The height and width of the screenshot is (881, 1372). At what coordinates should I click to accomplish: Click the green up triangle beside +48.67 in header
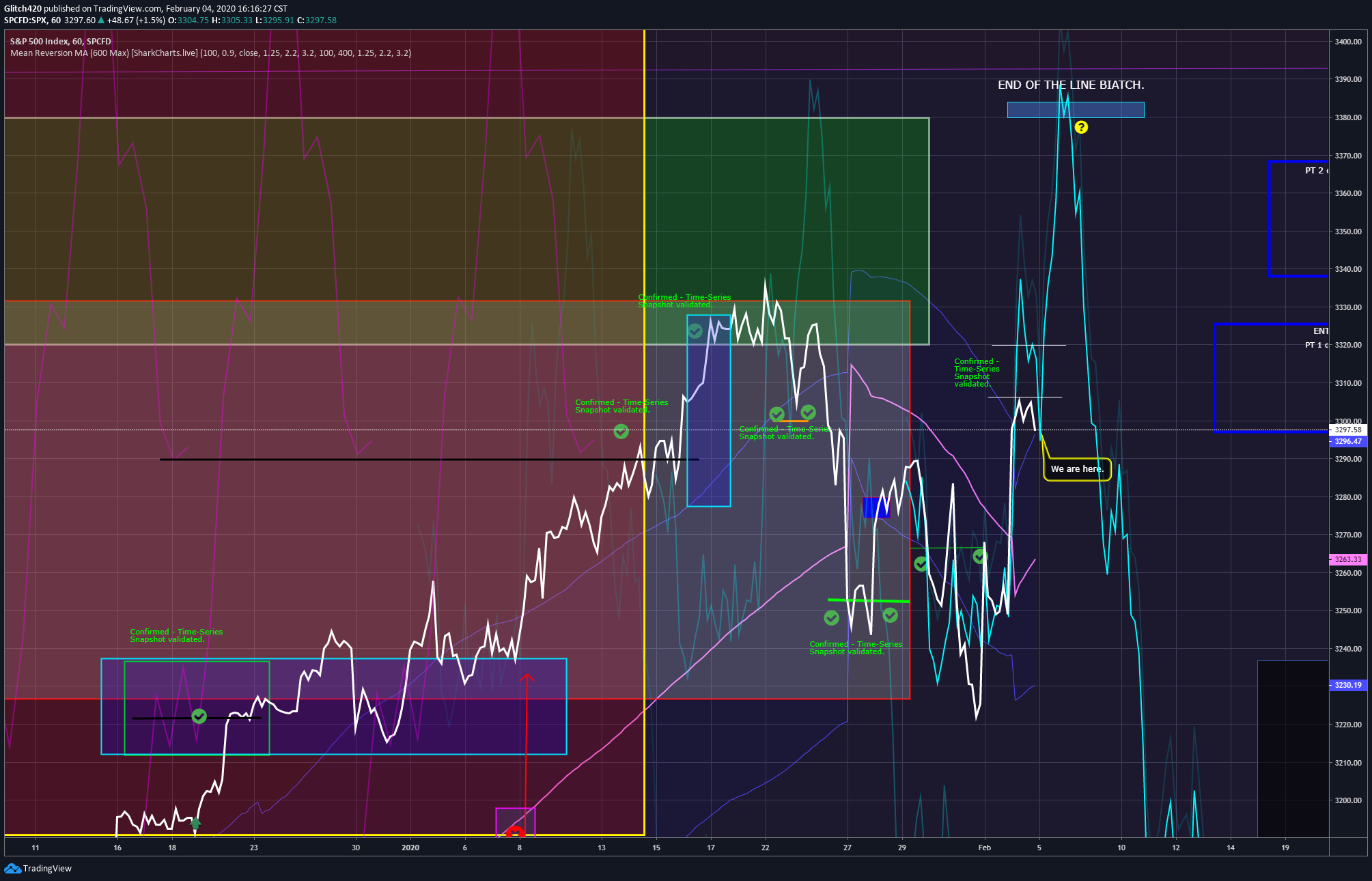click(101, 20)
